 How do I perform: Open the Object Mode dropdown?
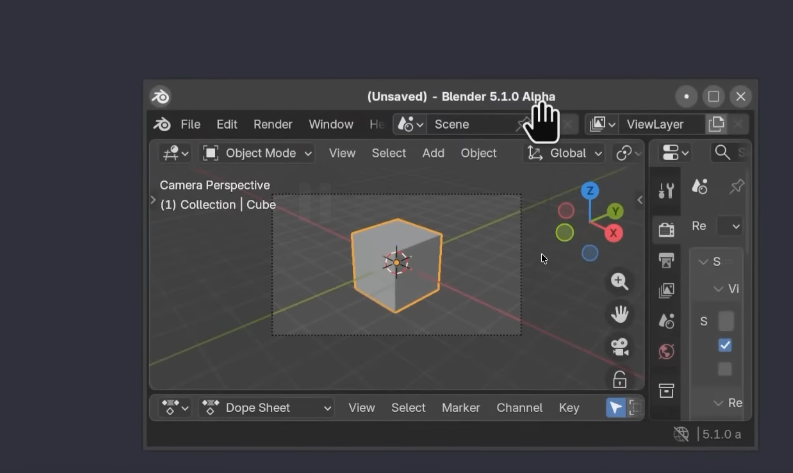click(x=257, y=153)
